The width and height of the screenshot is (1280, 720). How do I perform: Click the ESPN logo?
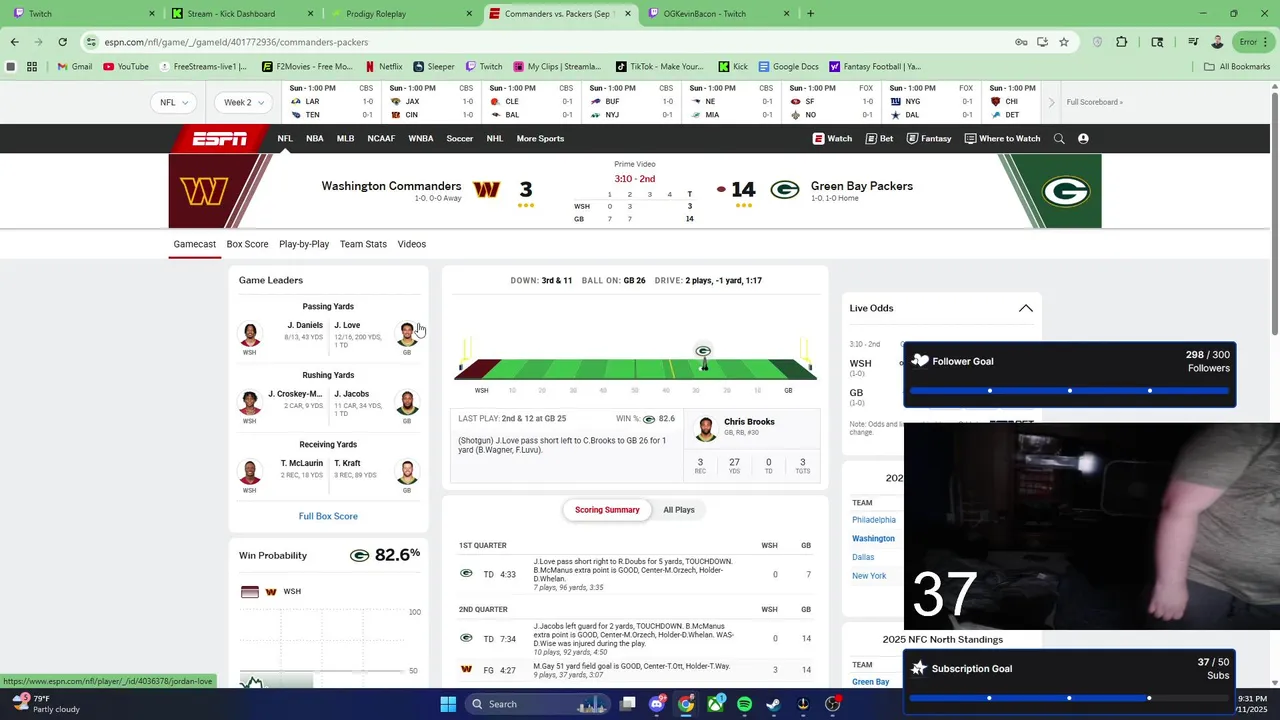[219, 139]
